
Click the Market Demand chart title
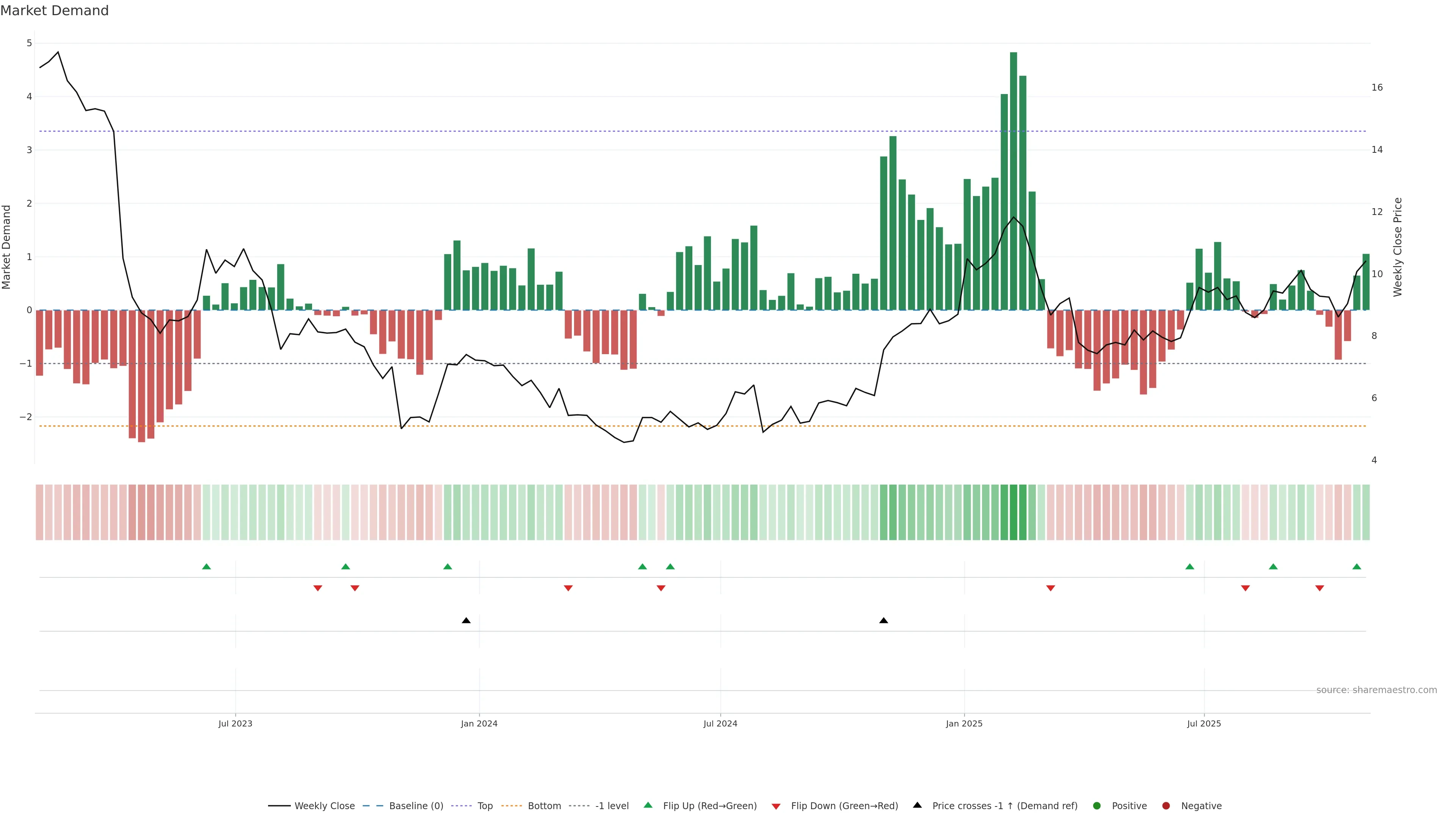coord(54,11)
